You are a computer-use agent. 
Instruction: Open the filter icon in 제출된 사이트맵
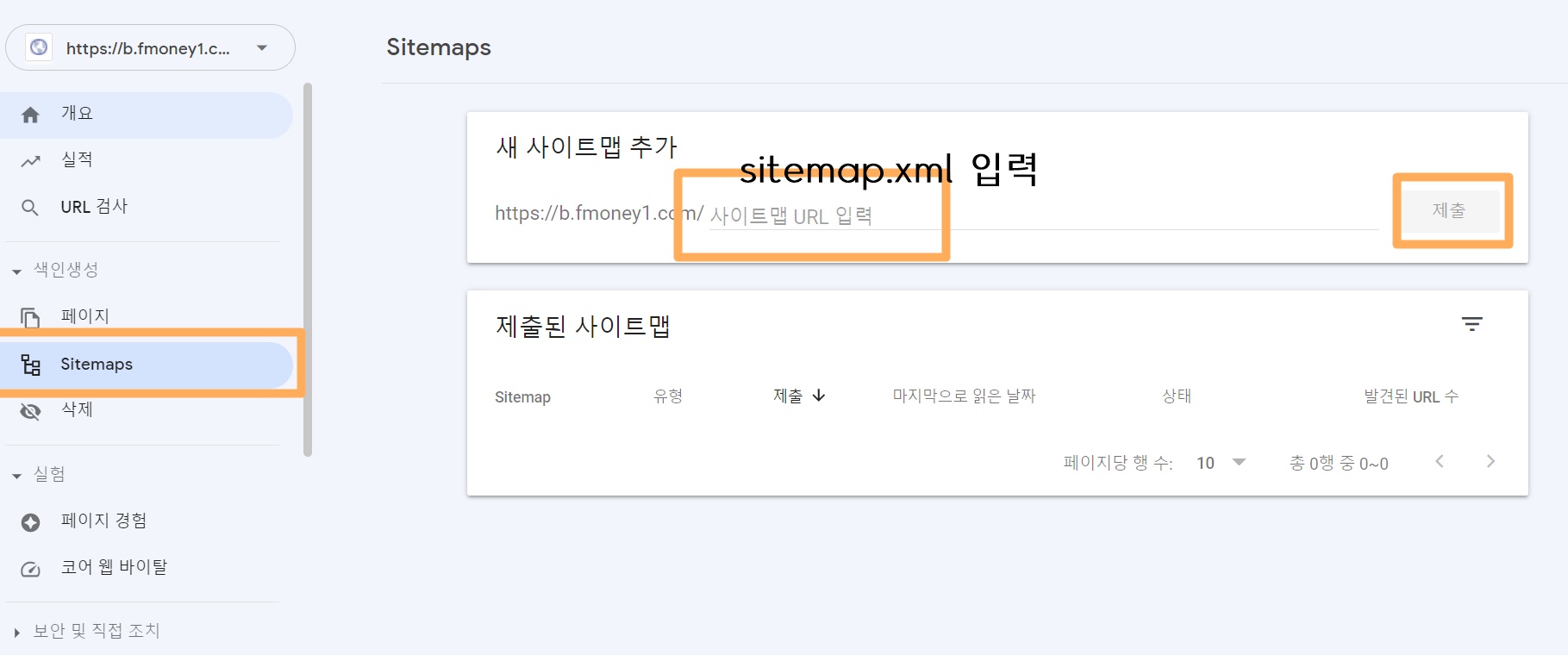coord(1472,324)
